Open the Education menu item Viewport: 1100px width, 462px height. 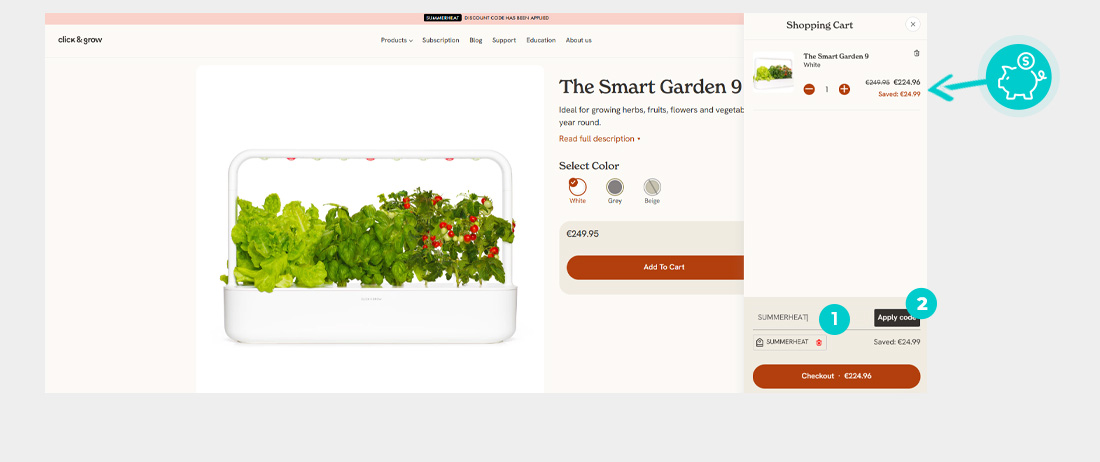[541, 40]
